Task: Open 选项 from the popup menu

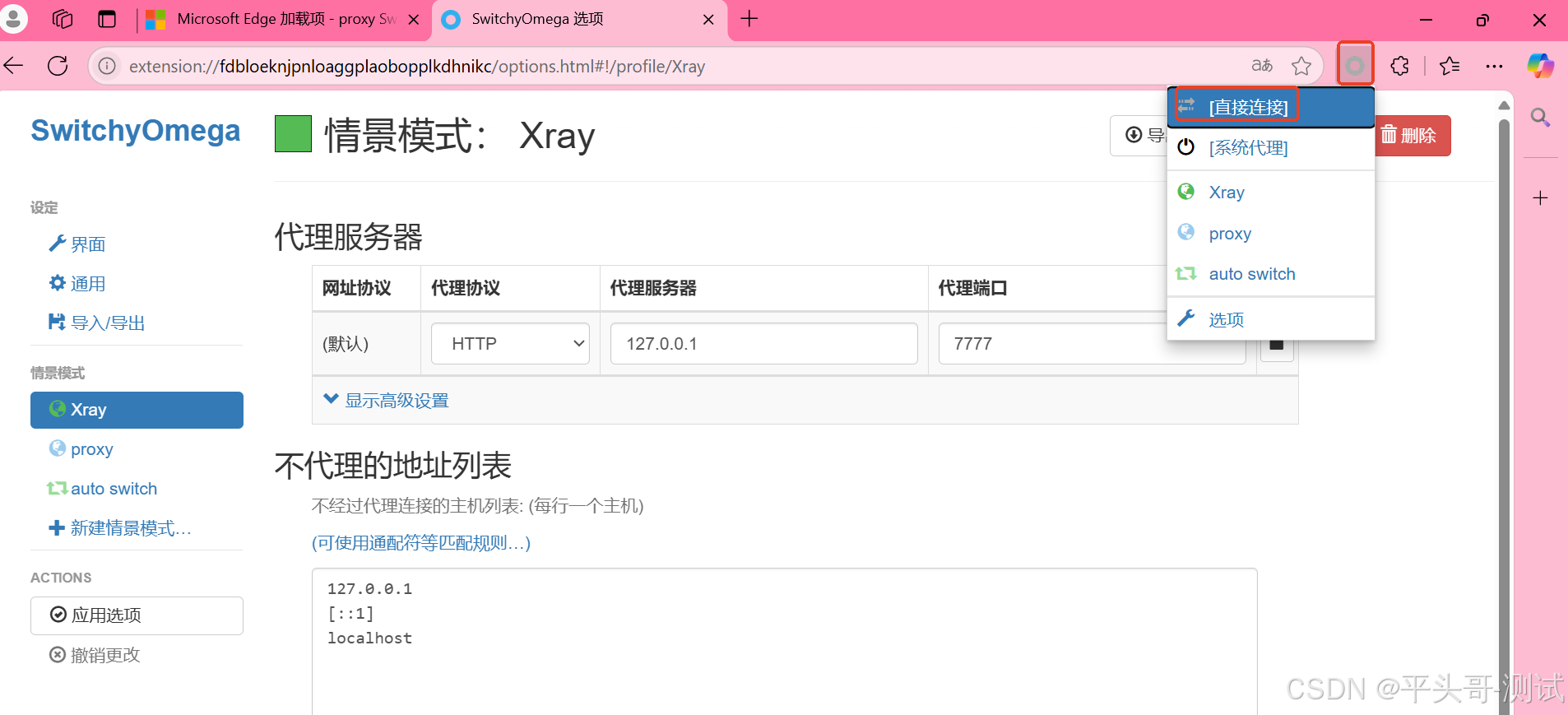Action: tap(1271, 319)
